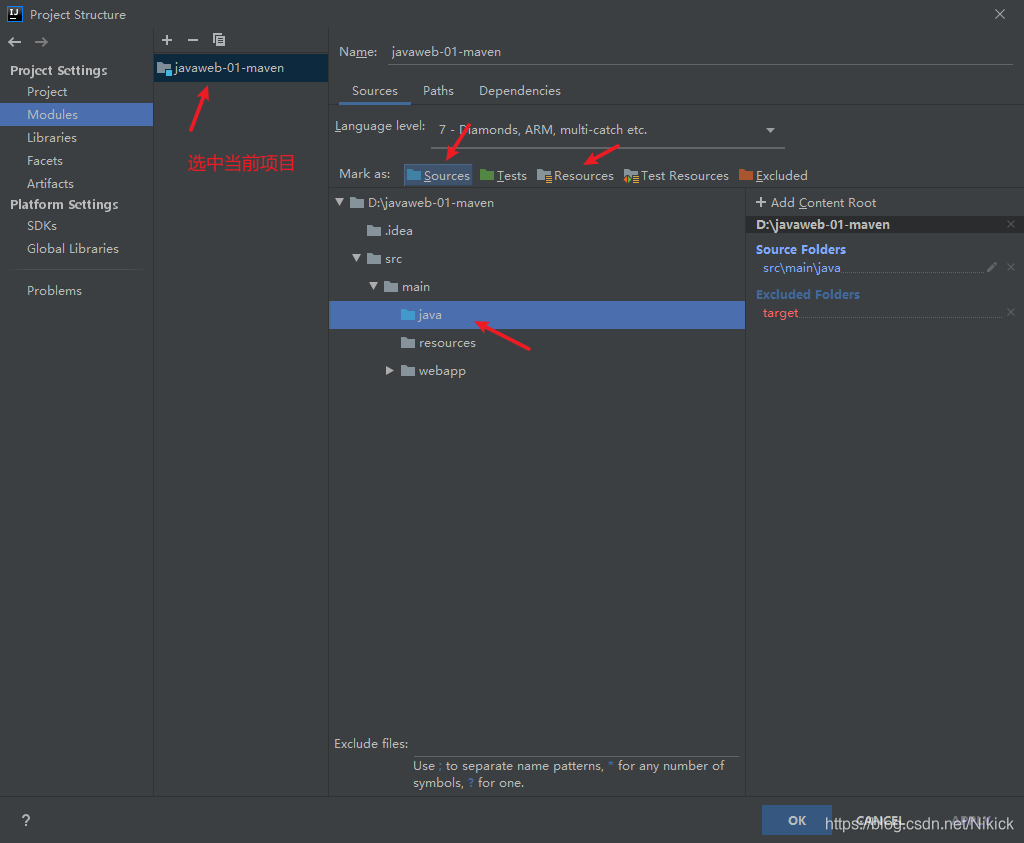Open Facets settings
The image size is (1024, 843).
(x=44, y=161)
